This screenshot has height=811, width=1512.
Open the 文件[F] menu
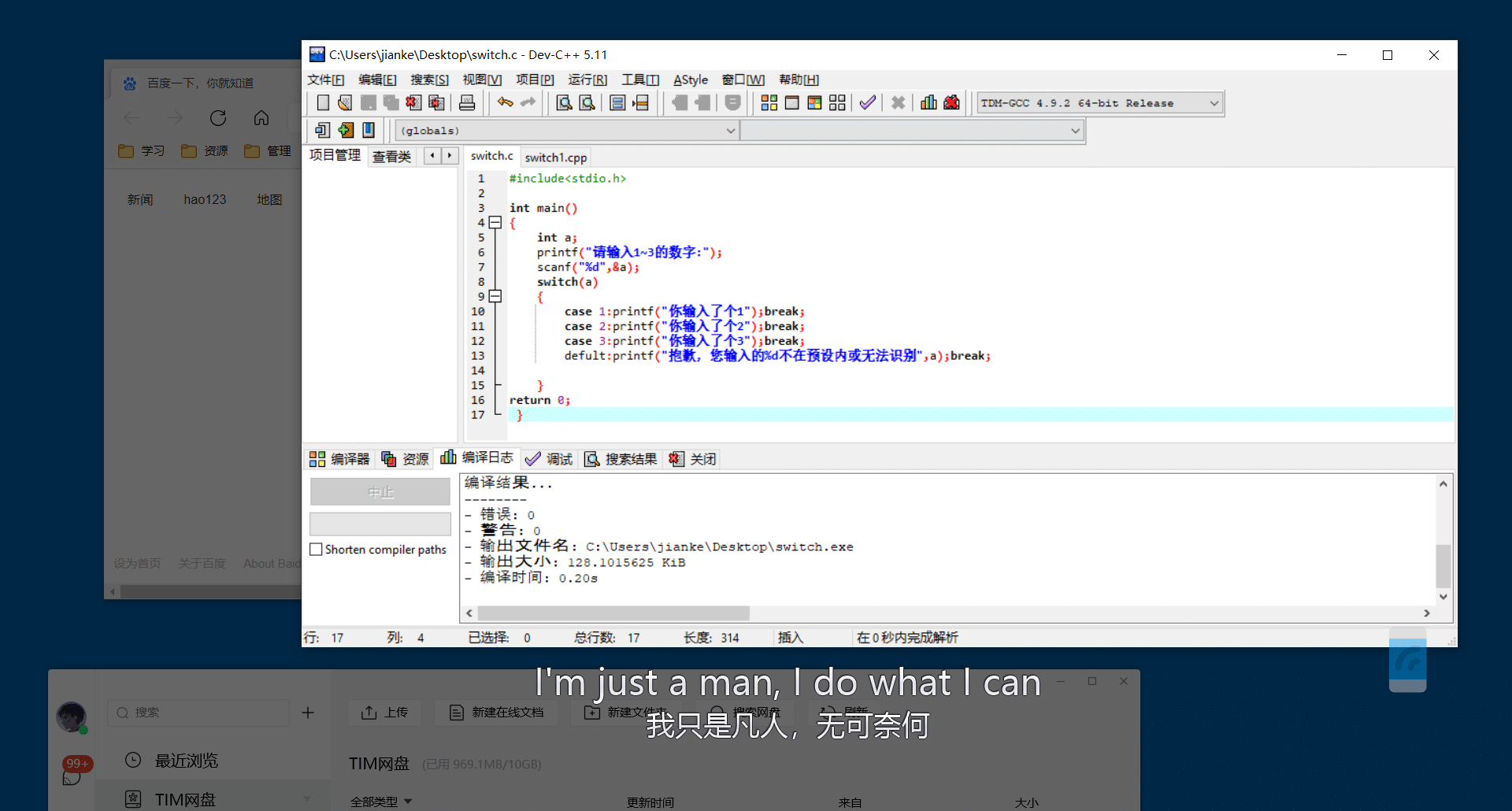[326, 80]
